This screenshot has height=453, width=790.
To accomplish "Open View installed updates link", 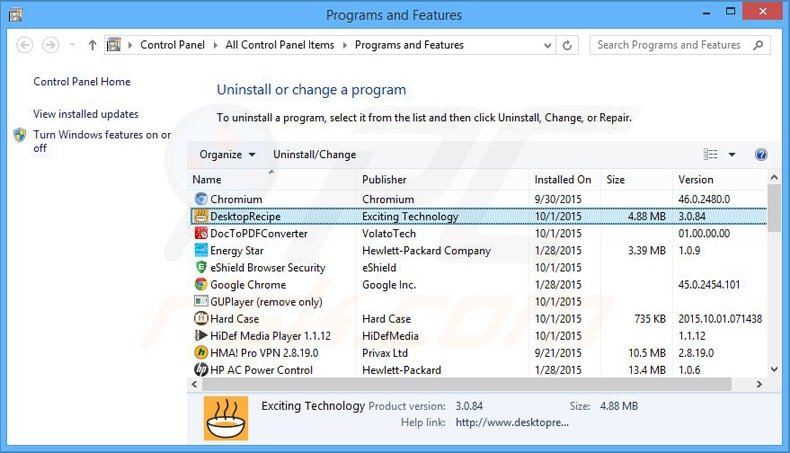I will point(86,114).
